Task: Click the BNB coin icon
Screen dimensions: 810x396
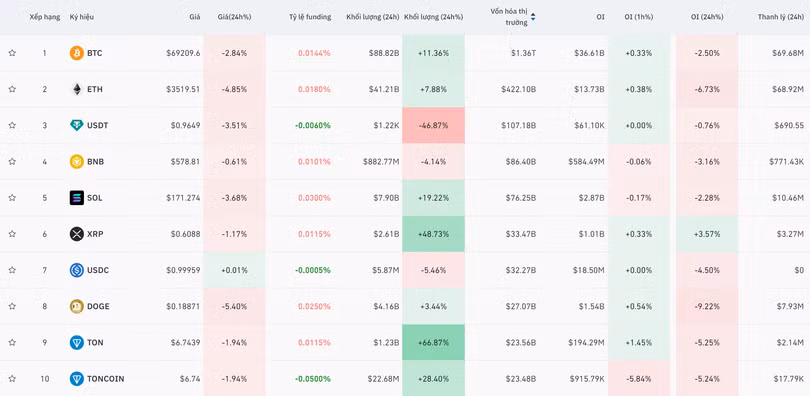Action: (x=76, y=161)
